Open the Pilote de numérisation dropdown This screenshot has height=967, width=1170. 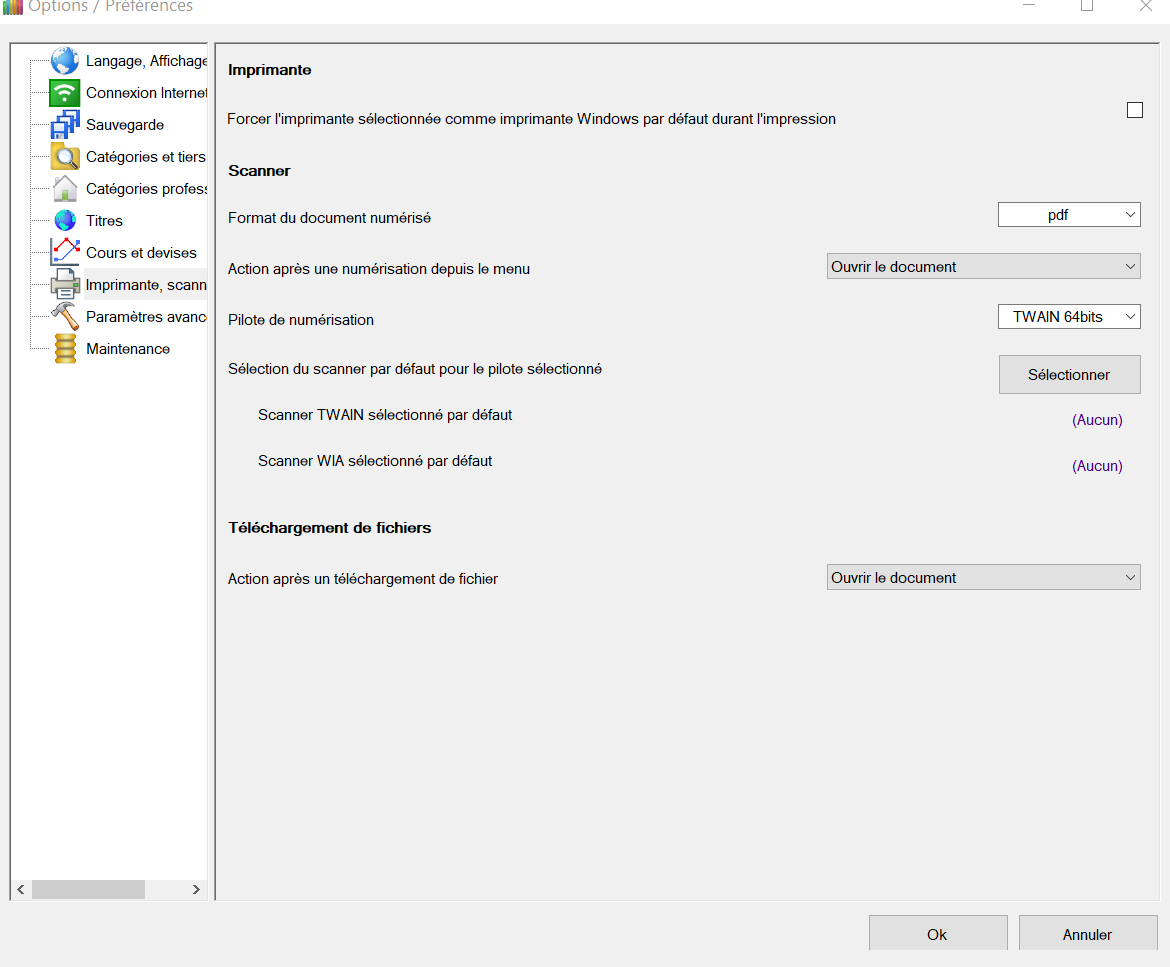1068,317
